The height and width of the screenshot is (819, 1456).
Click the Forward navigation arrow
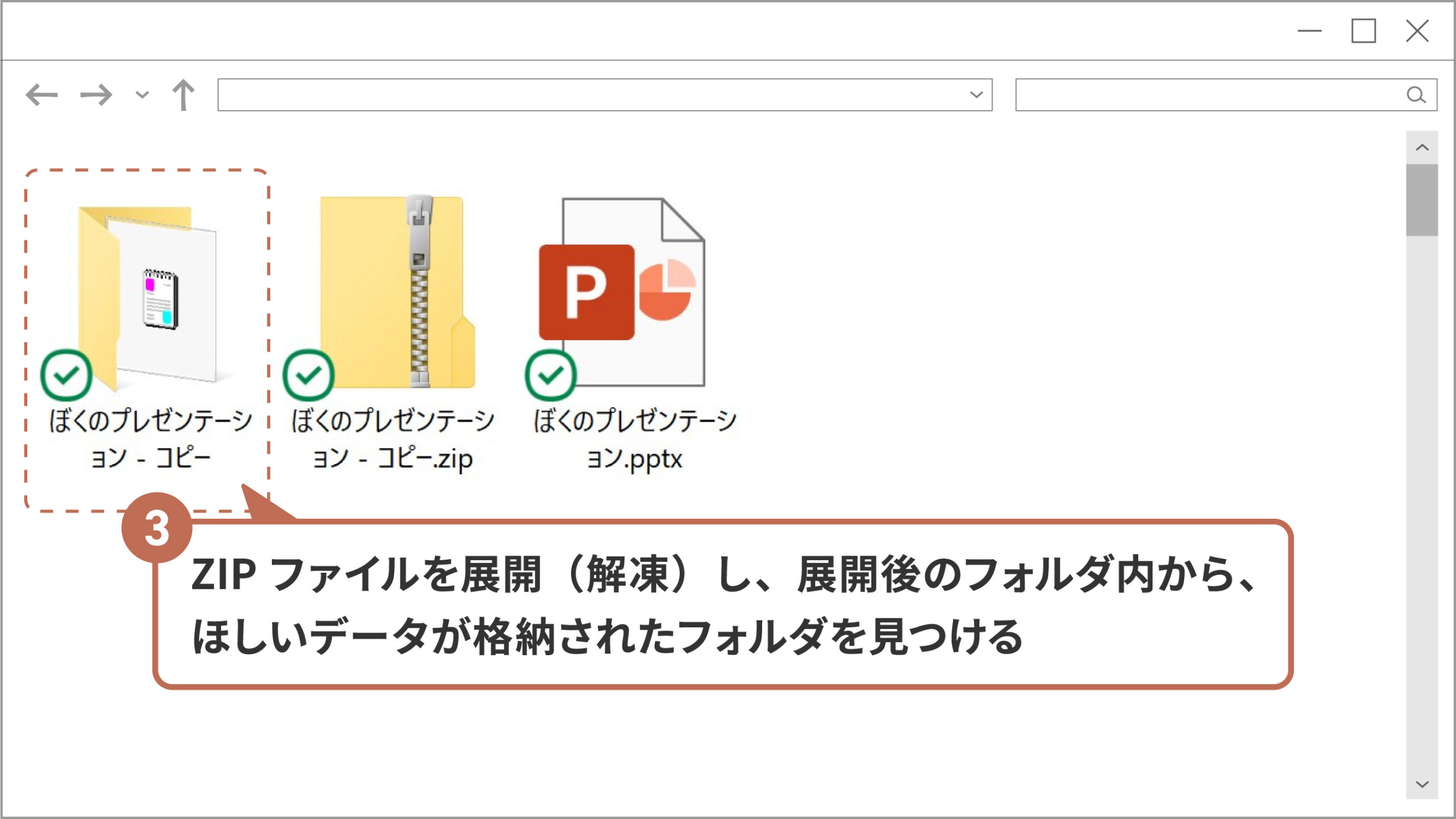coord(96,95)
